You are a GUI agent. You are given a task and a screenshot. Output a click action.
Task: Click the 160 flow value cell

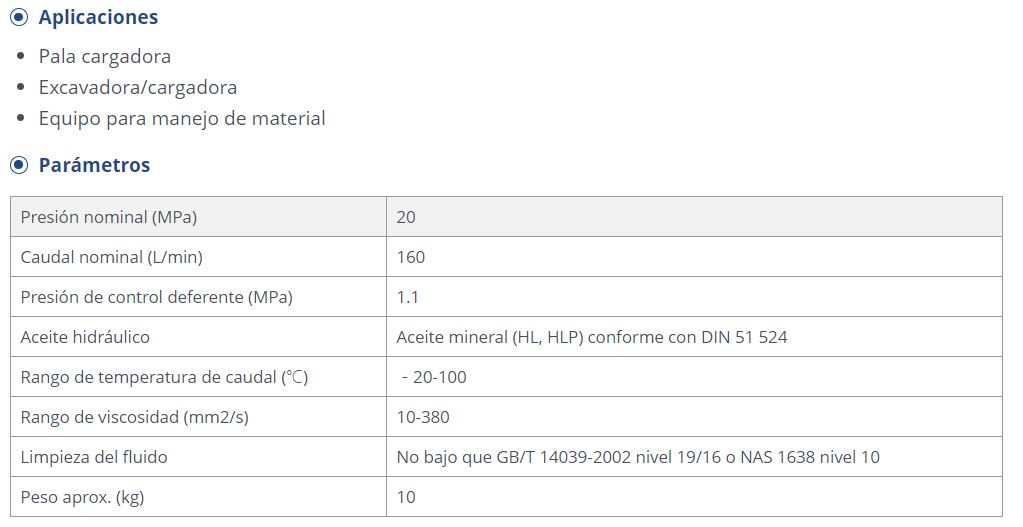(694, 256)
